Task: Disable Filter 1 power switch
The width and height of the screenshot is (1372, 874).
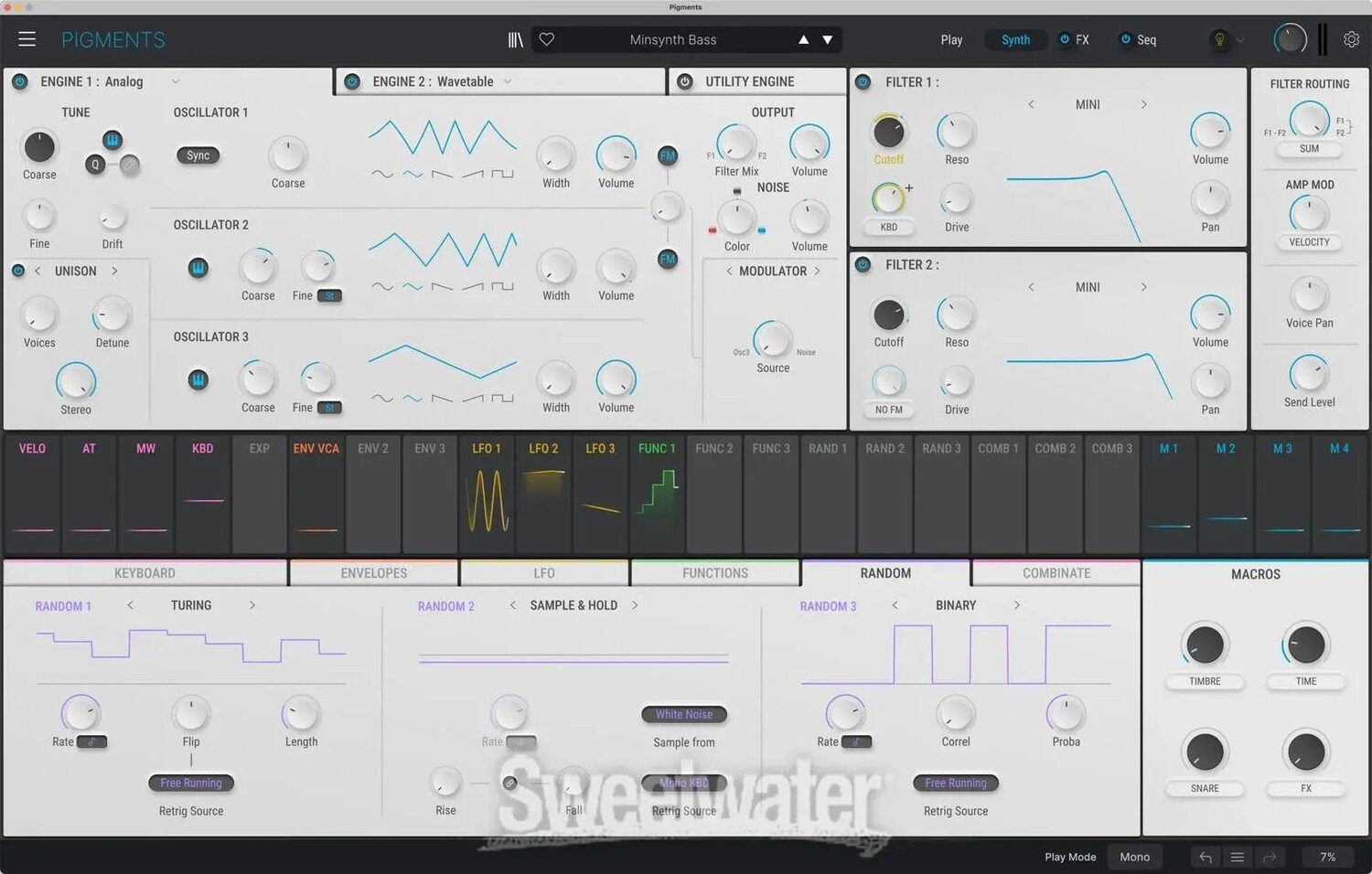Action: click(863, 82)
